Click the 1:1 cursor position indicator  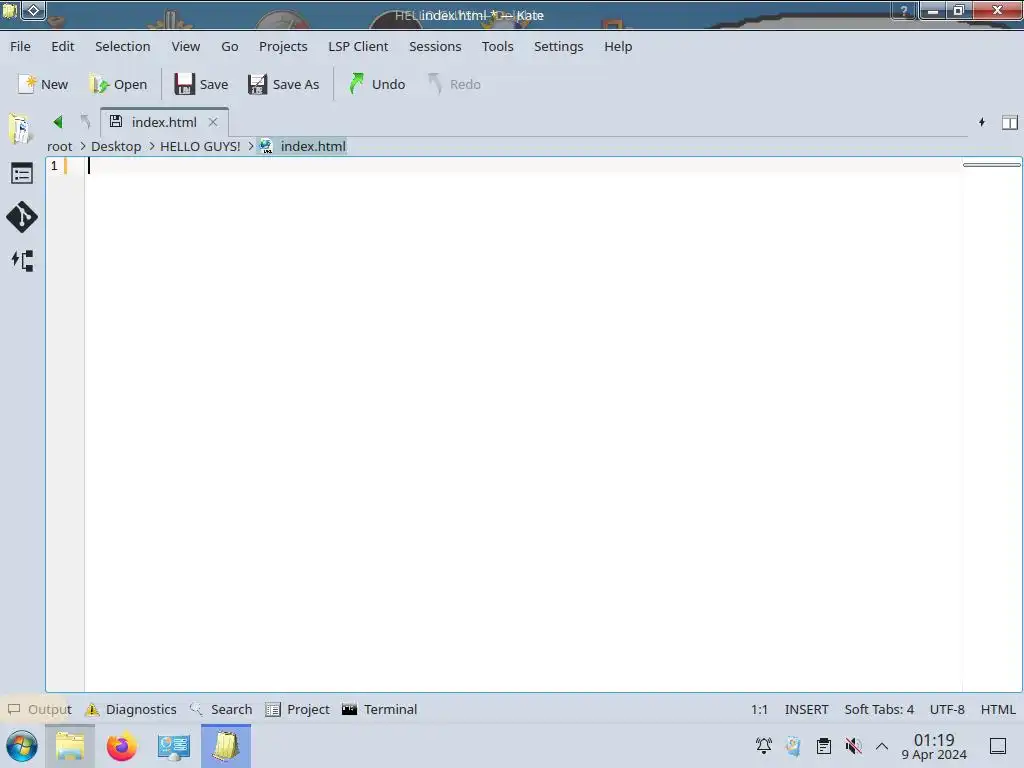point(760,709)
